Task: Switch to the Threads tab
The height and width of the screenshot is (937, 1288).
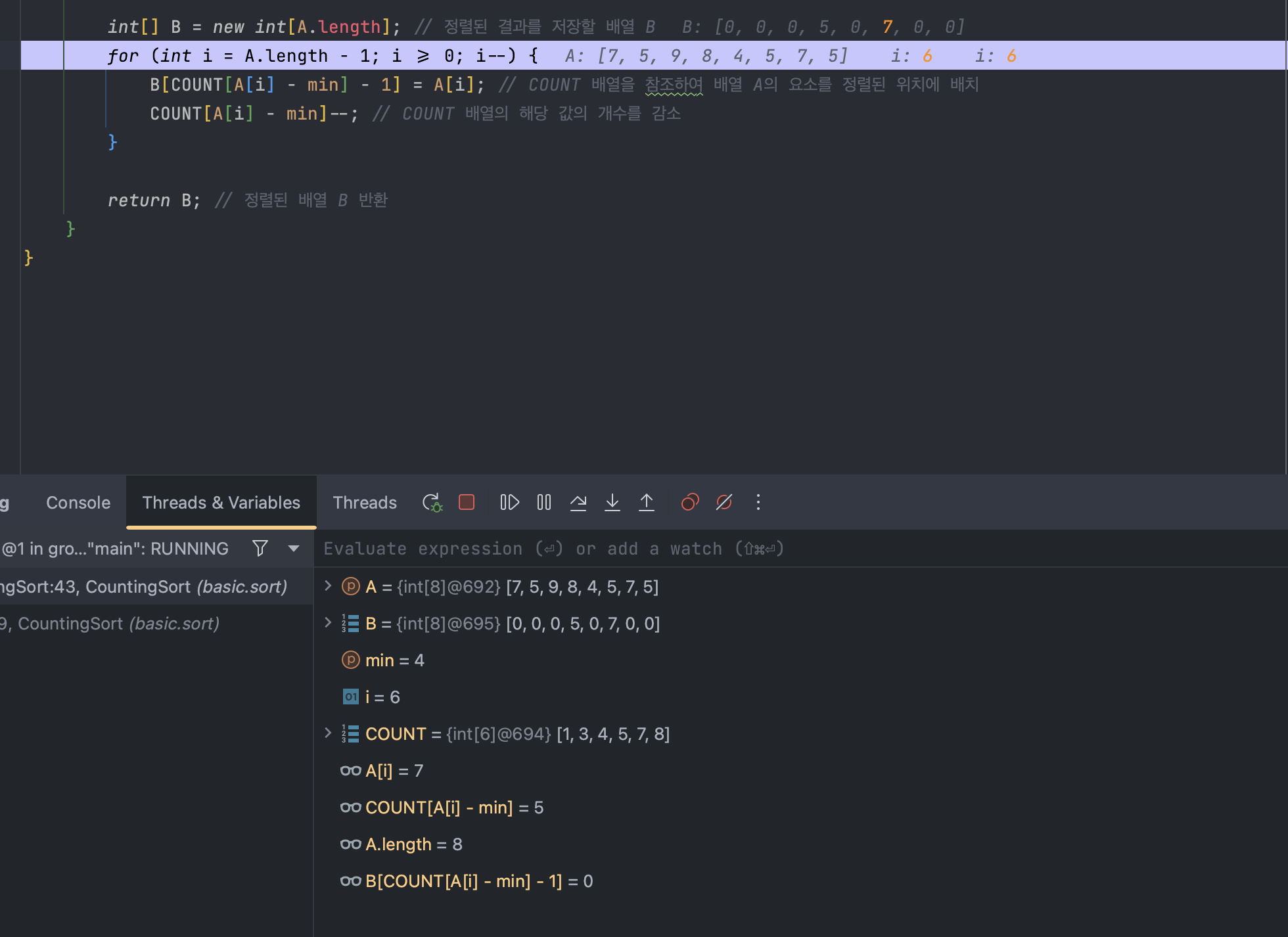Action: click(365, 503)
